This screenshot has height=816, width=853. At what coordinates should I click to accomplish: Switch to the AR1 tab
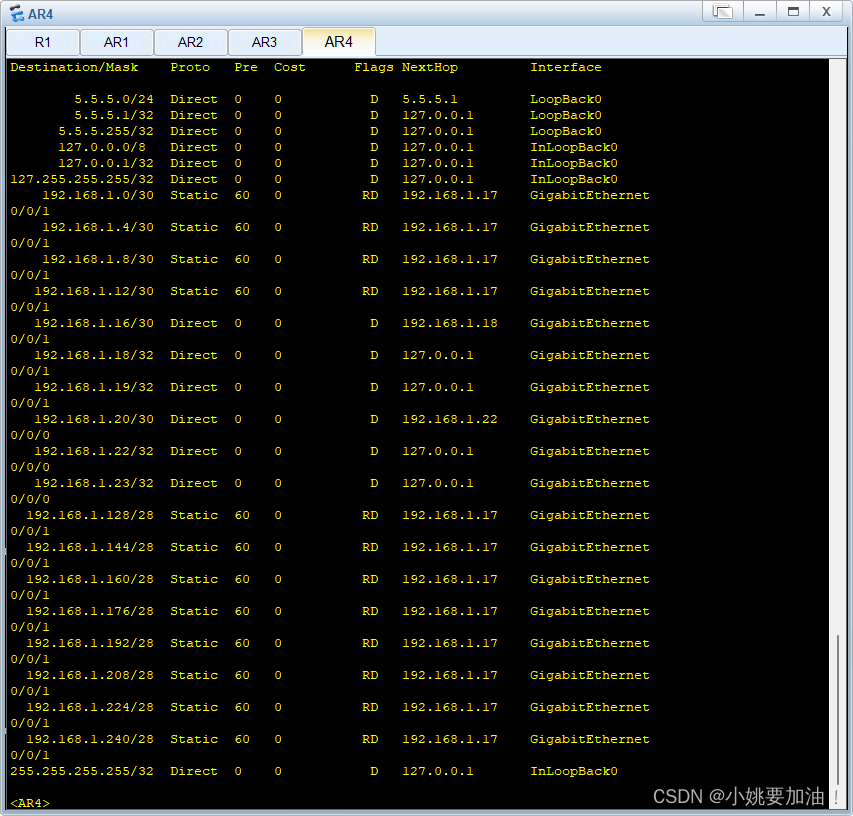(116, 42)
